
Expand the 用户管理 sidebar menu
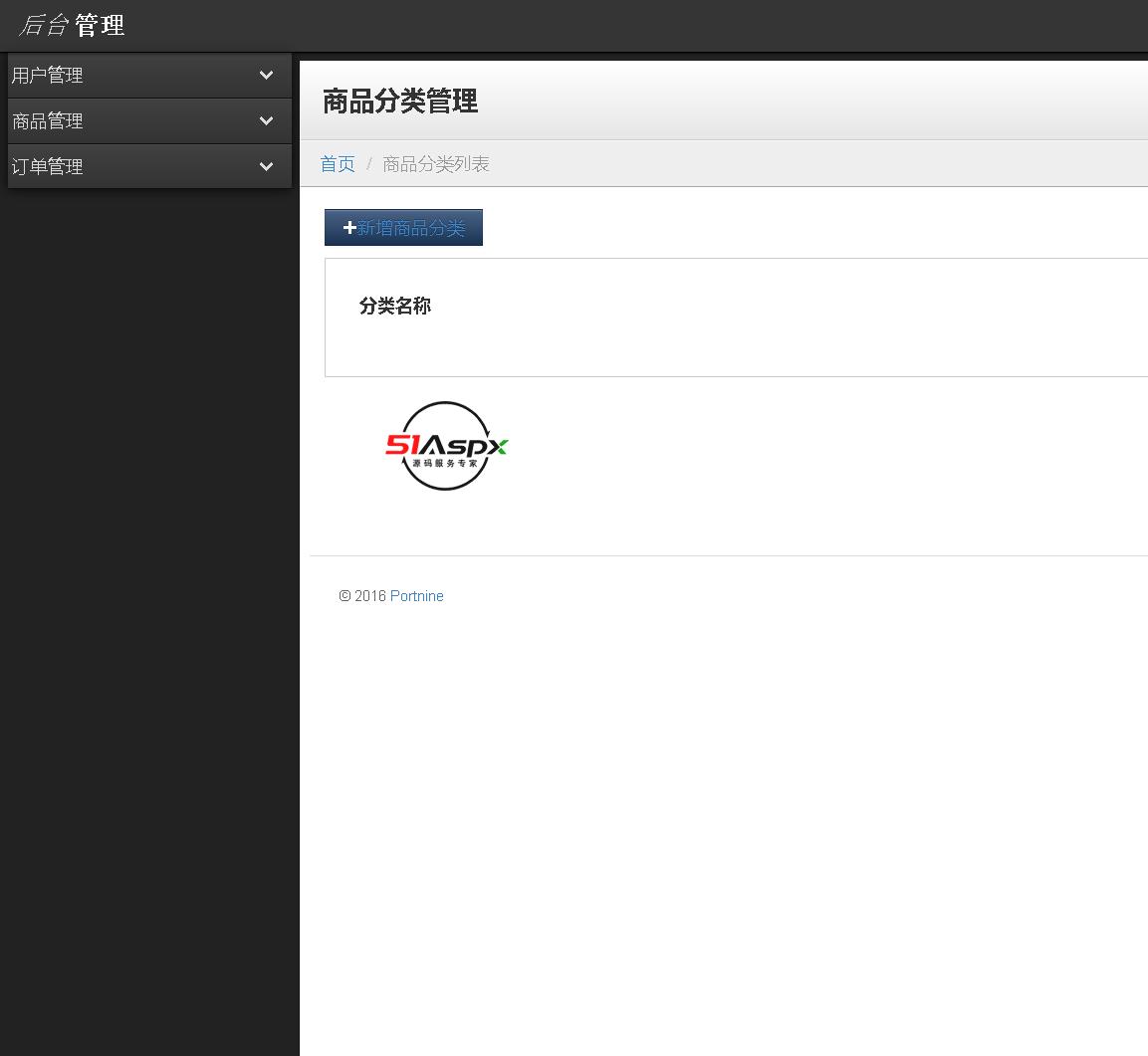click(x=149, y=76)
